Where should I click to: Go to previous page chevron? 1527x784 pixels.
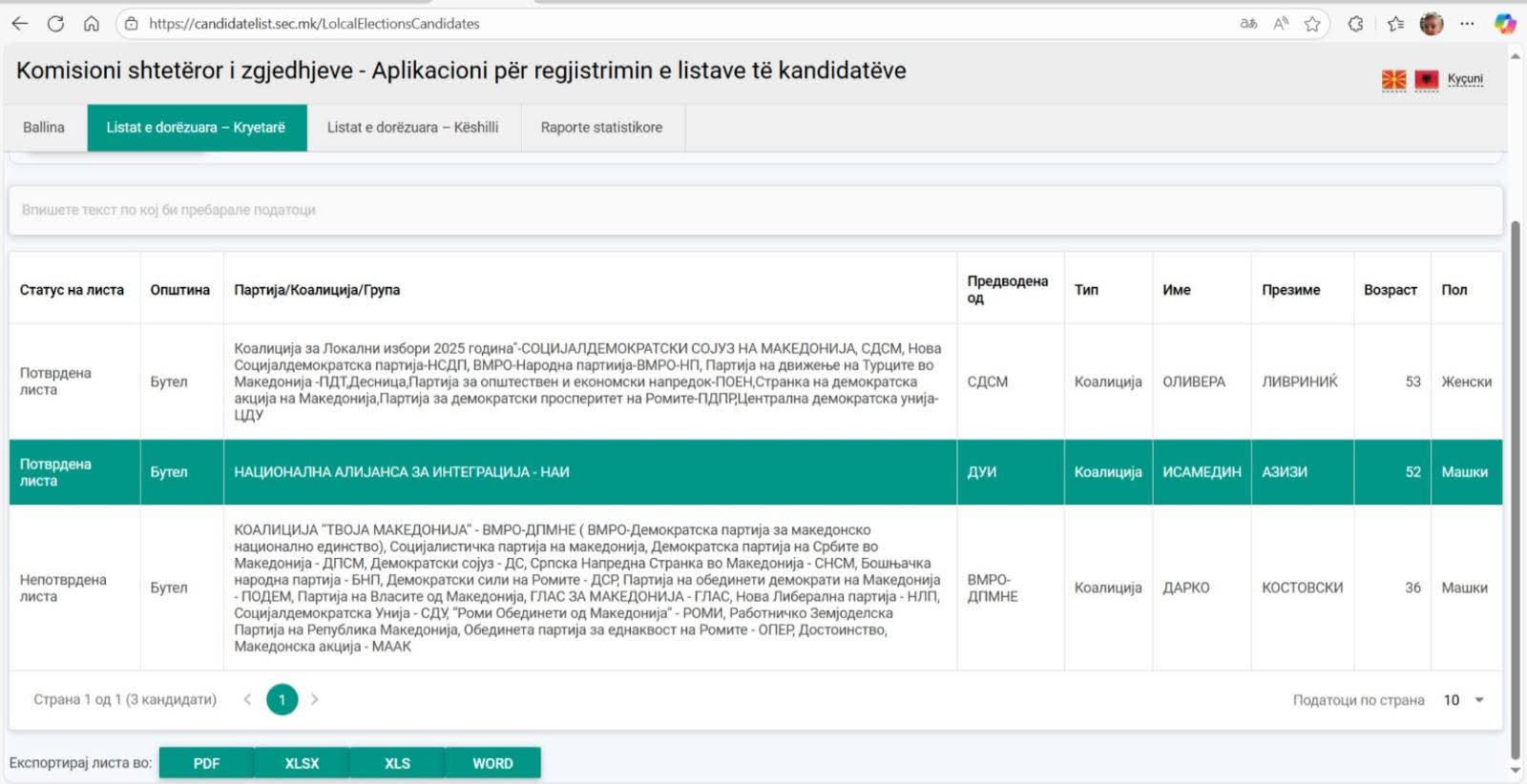247,699
